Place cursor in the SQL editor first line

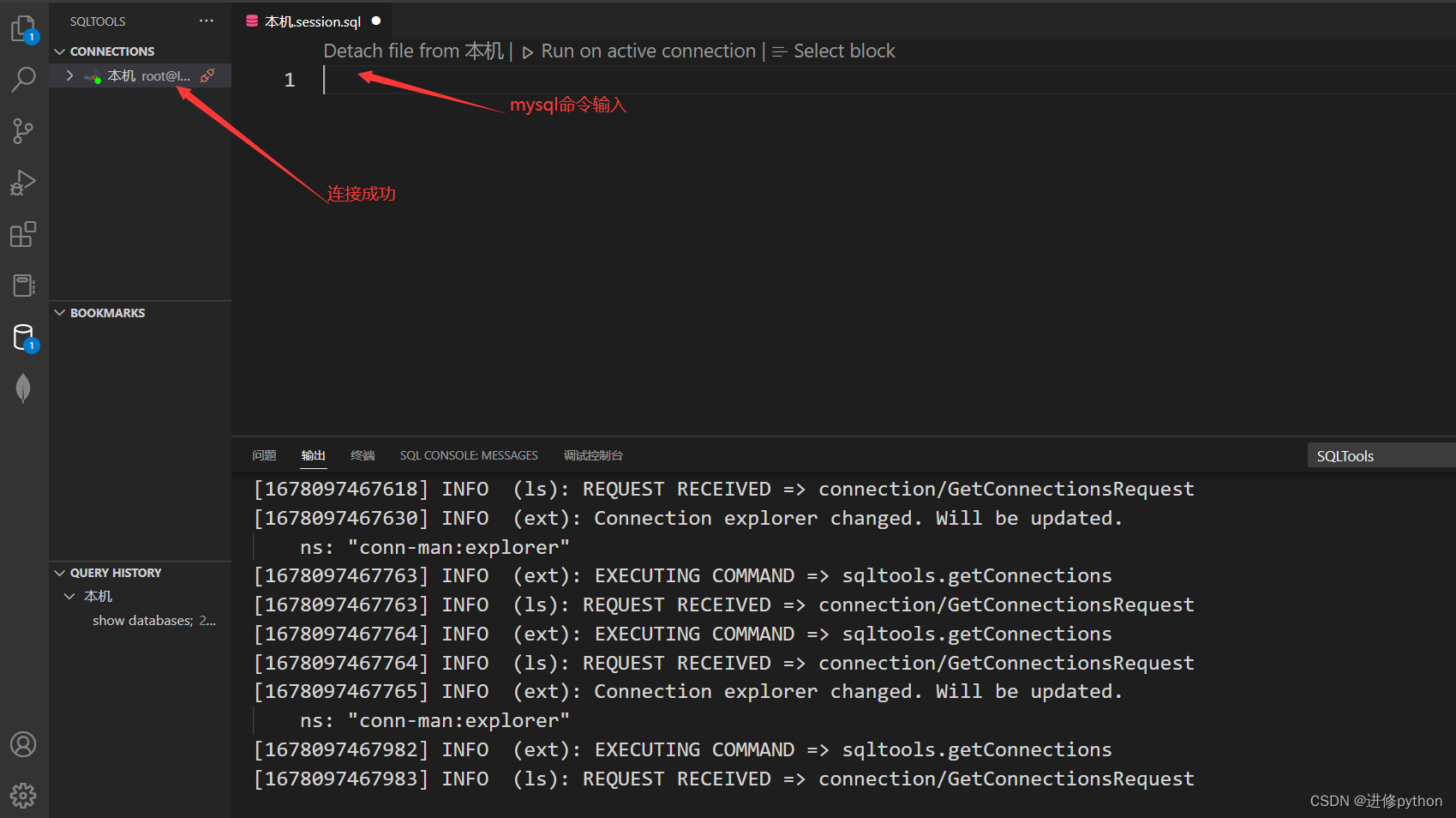[888, 80]
